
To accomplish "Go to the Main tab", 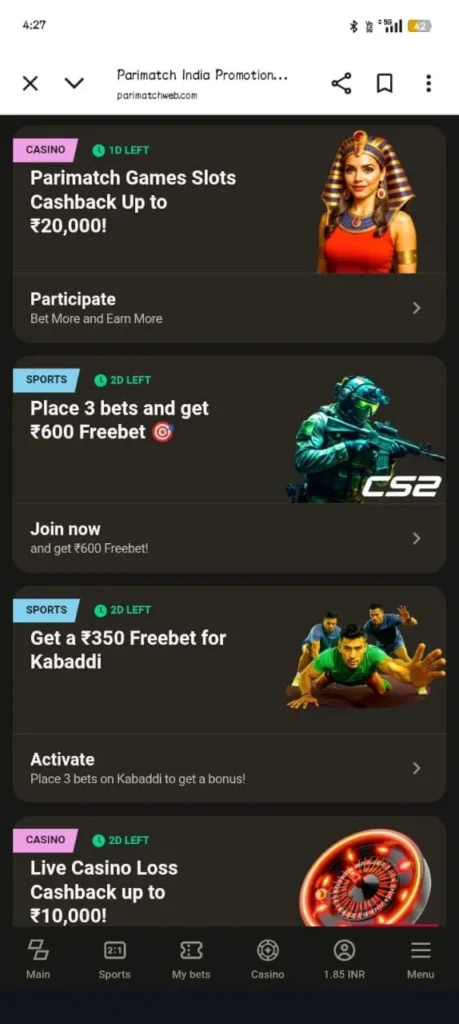I will (x=38, y=959).
